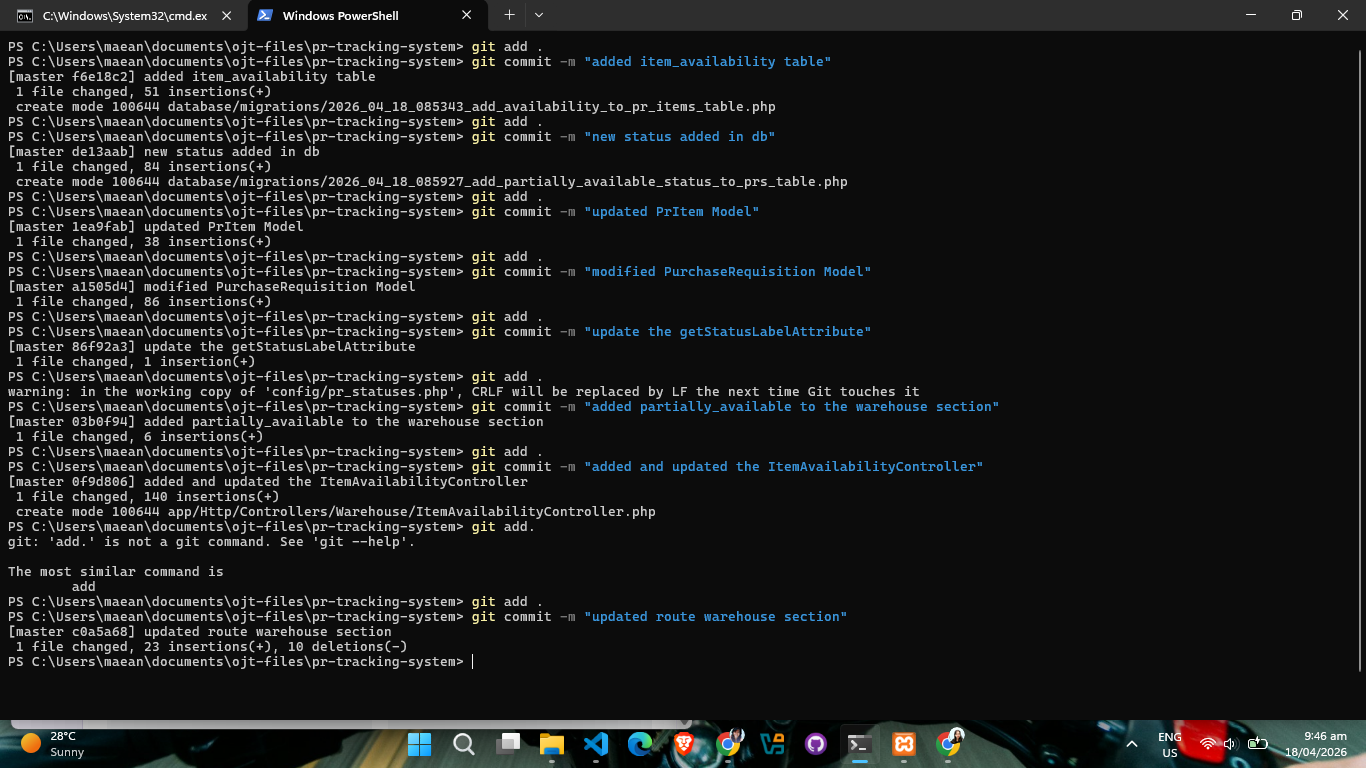Screen dimensions: 1366x768
Task: Click "[master 0f9d806]" commit output line
Action: point(268,482)
